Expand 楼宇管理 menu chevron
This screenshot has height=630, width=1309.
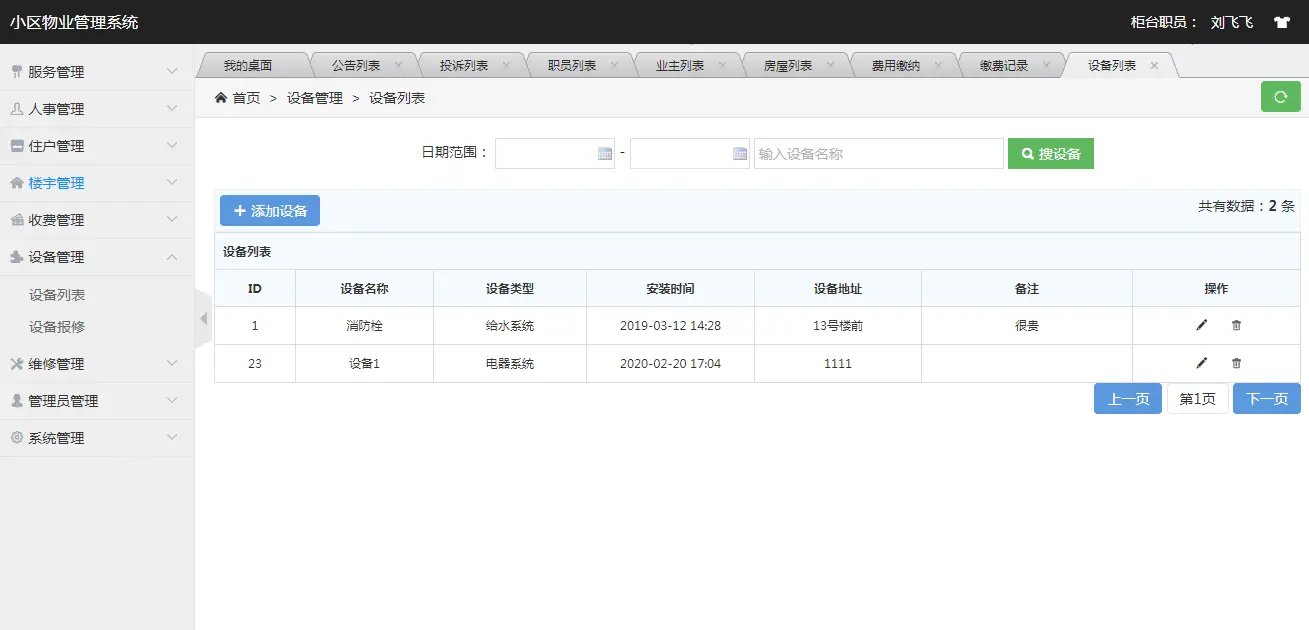coord(172,182)
